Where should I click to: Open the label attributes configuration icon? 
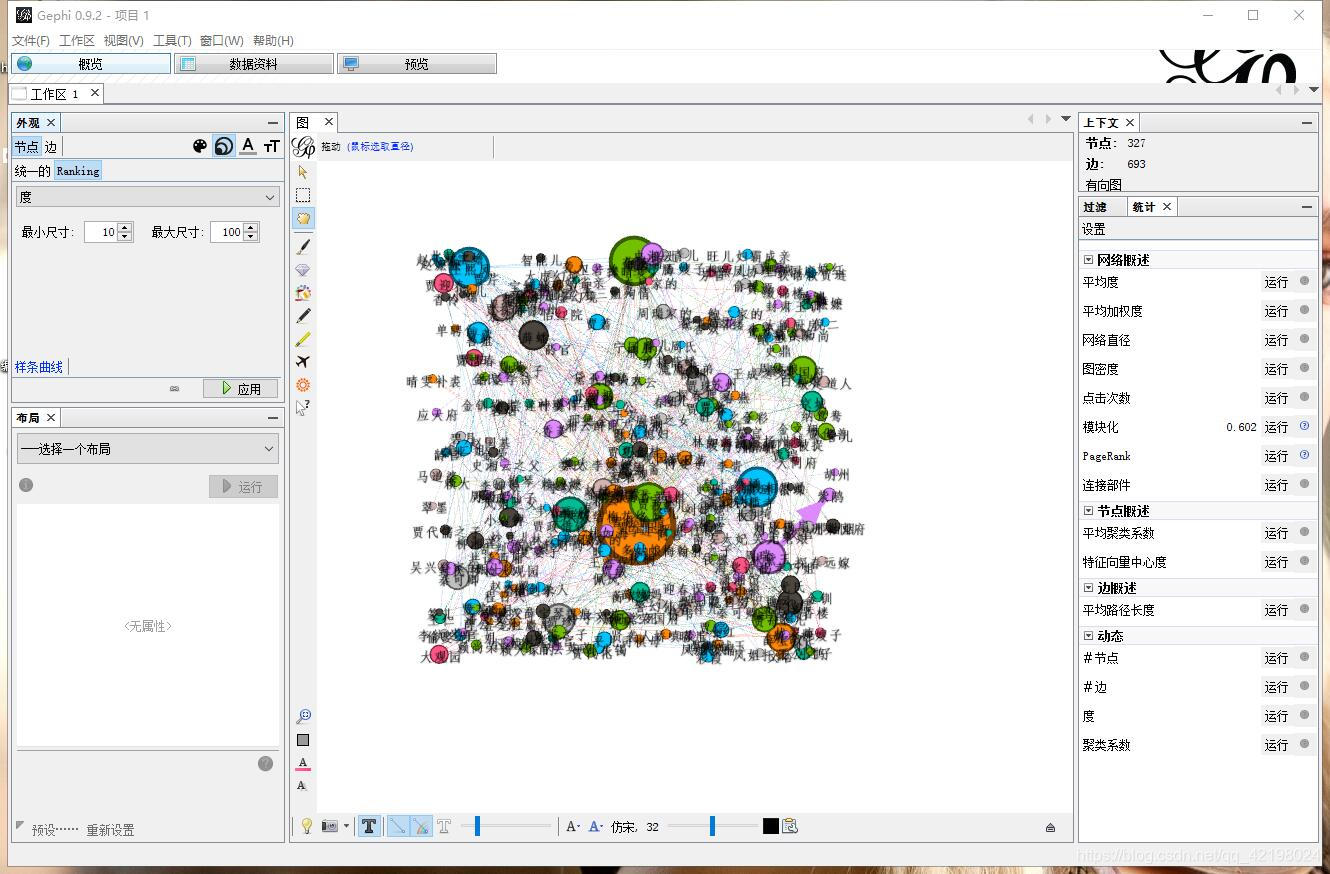(790, 826)
